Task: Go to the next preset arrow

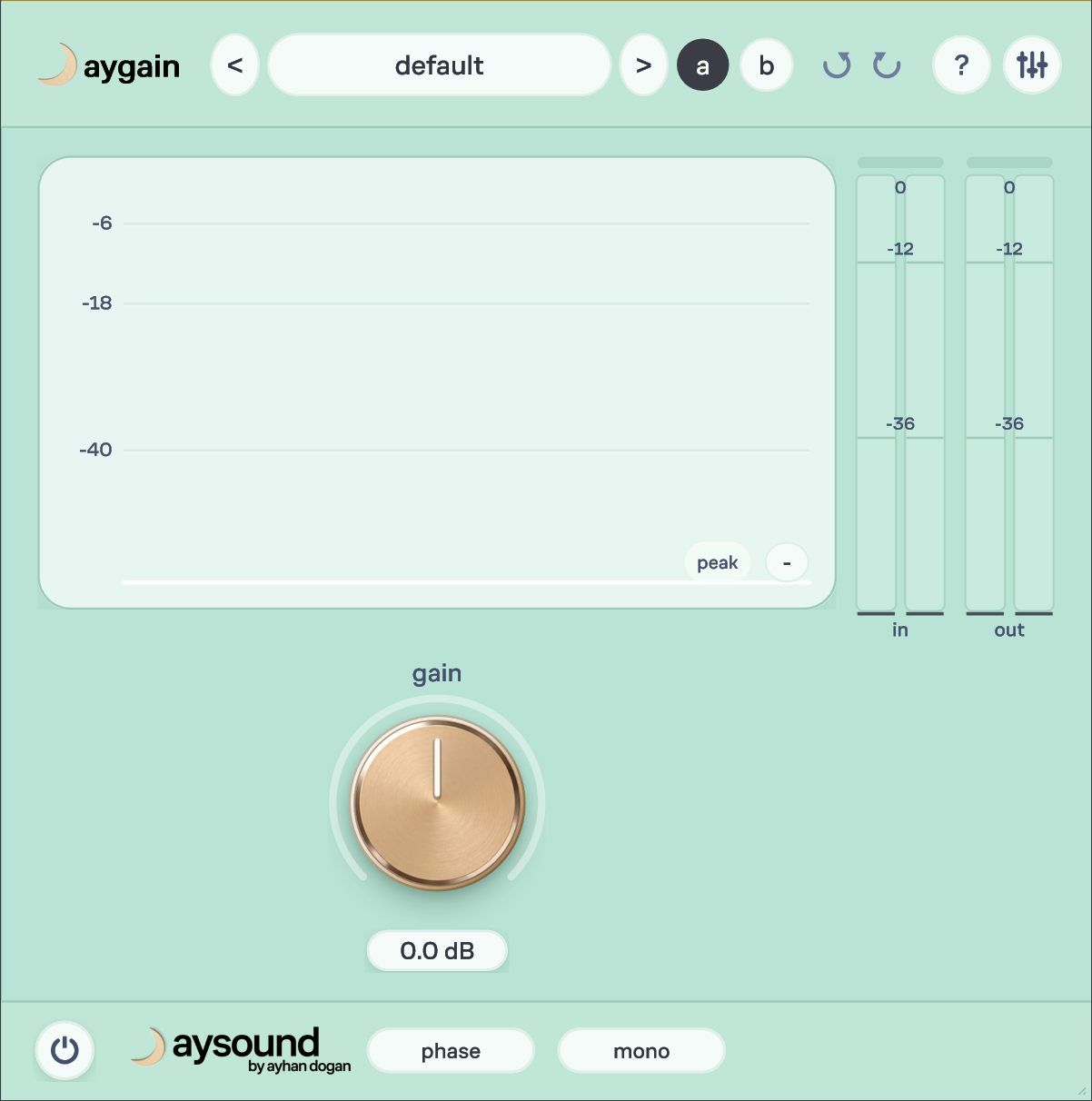Action: point(643,65)
